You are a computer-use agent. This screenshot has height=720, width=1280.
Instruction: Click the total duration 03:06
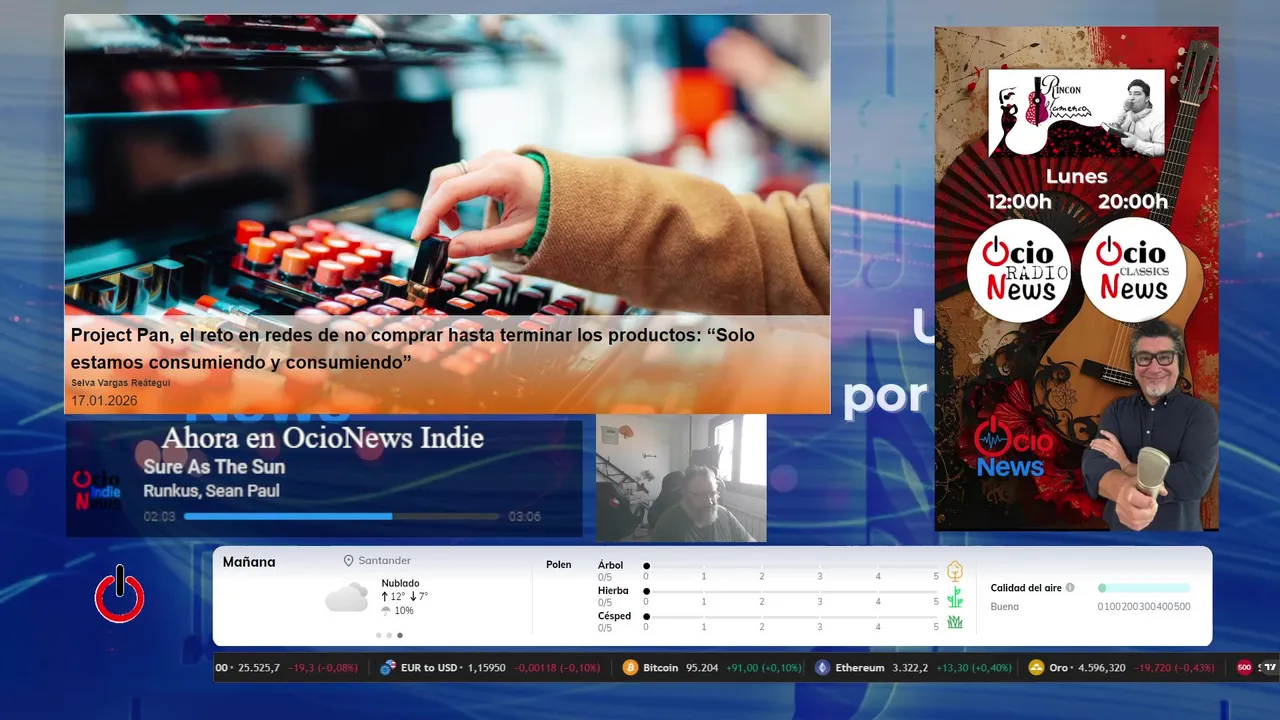pyautogui.click(x=524, y=517)
